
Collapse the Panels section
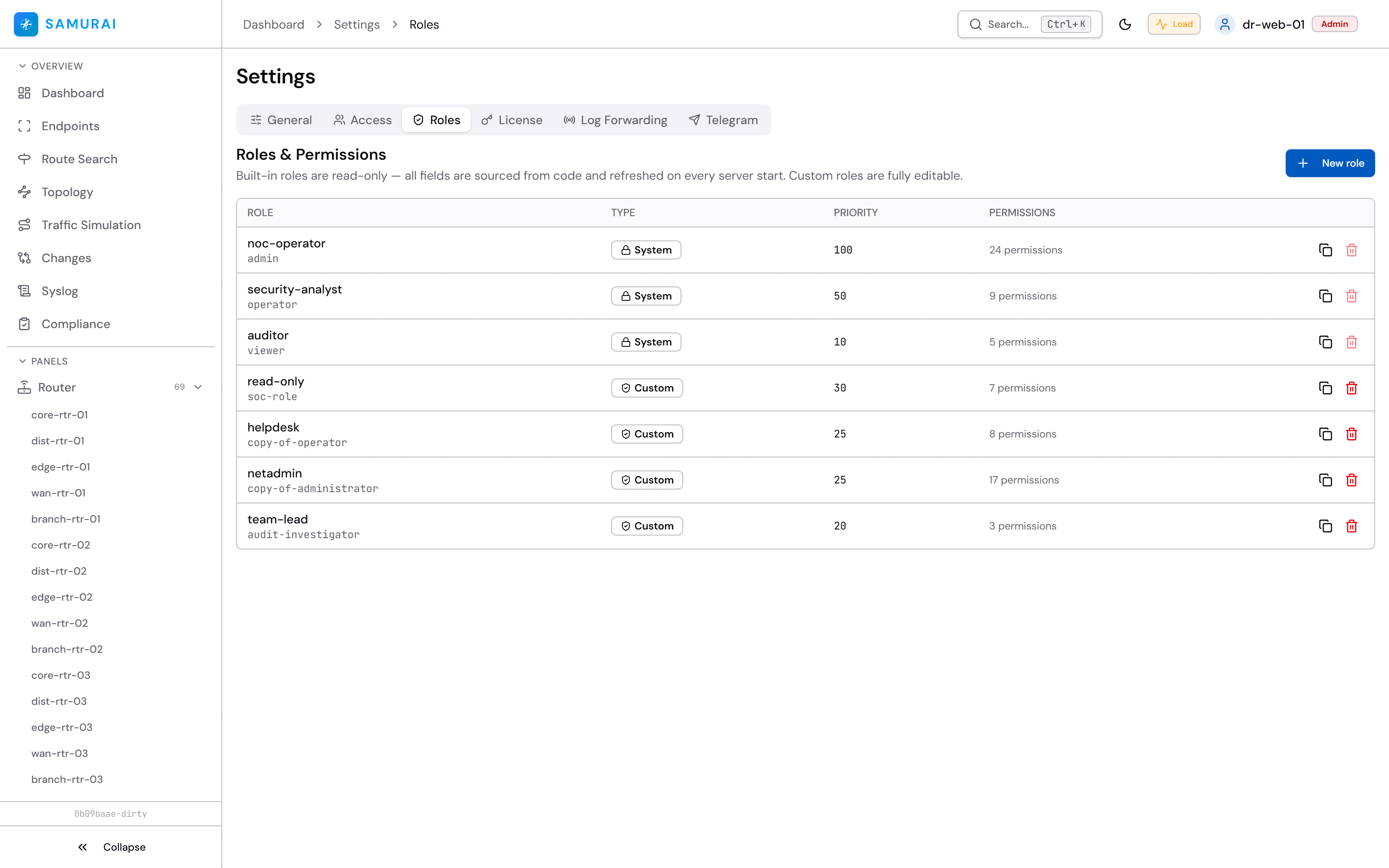(x=43, y=361)
